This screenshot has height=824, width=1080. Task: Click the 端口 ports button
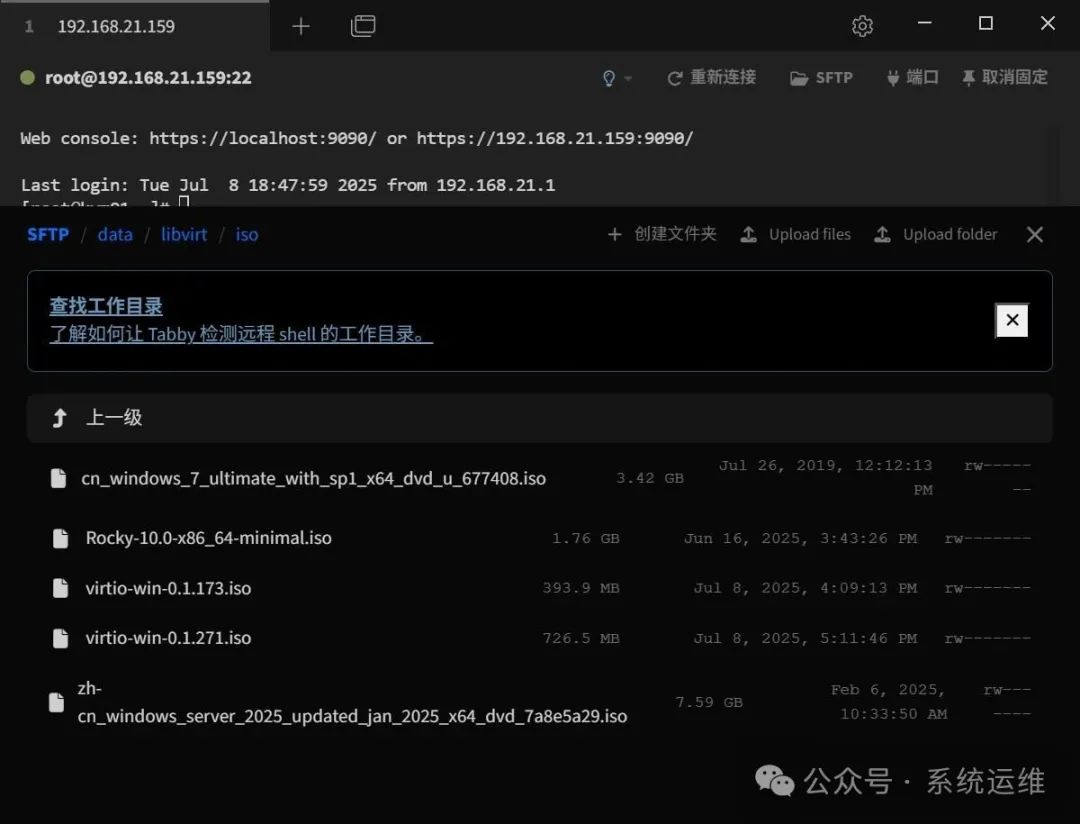911,78
